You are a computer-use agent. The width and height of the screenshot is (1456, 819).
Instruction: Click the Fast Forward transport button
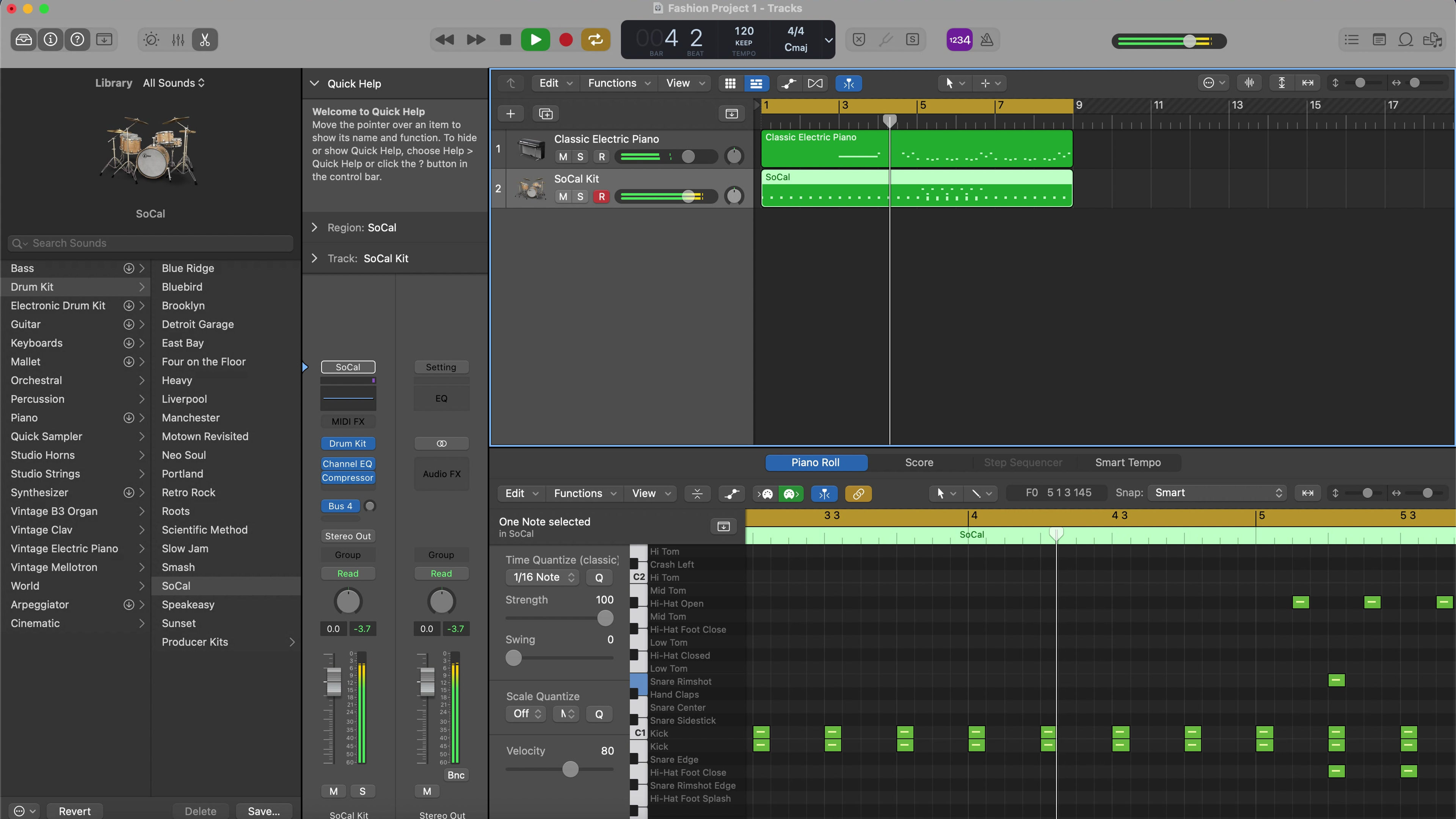click(x=476, y=39)
